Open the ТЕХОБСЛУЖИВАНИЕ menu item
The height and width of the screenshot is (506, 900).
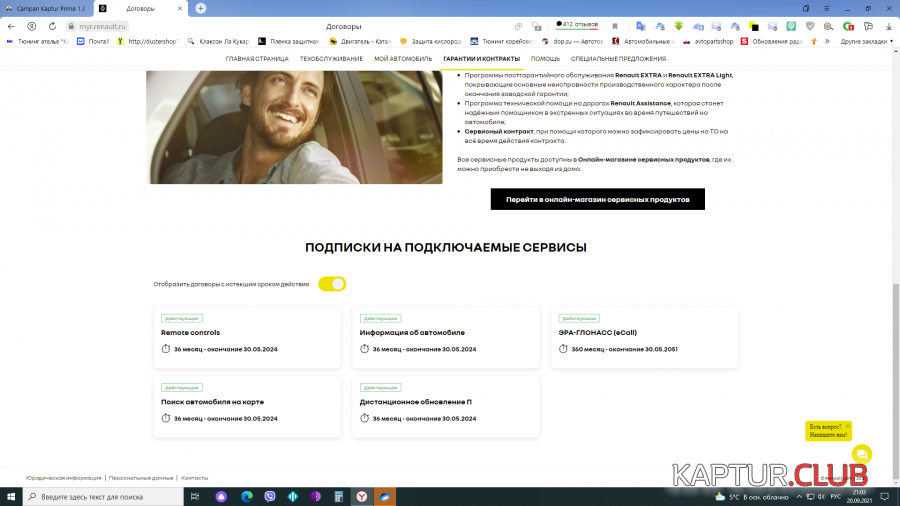(x=331, y=59)
